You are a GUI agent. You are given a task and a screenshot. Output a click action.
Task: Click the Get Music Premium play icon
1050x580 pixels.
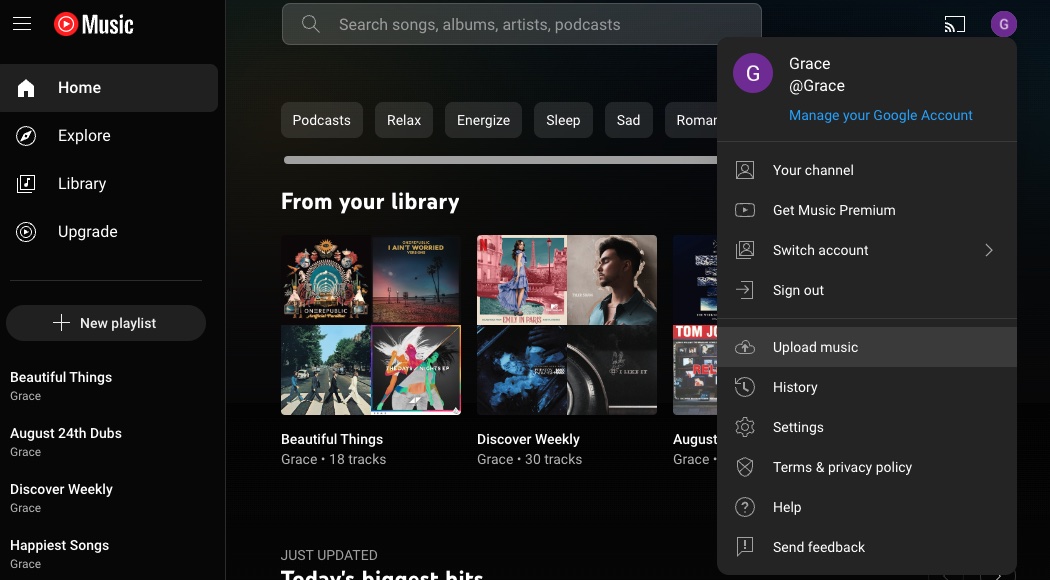pos(745,210)
